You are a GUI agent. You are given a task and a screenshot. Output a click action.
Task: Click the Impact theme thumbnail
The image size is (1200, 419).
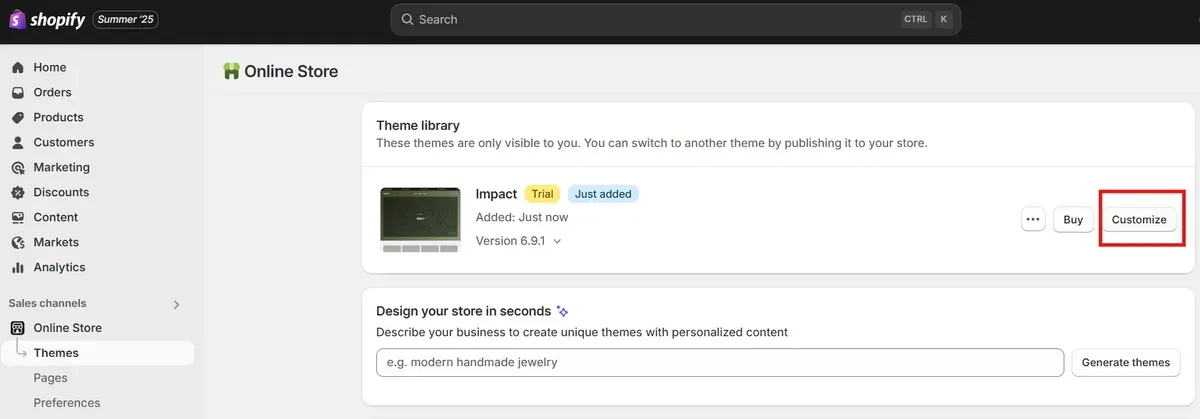click(x=420, y=219)
